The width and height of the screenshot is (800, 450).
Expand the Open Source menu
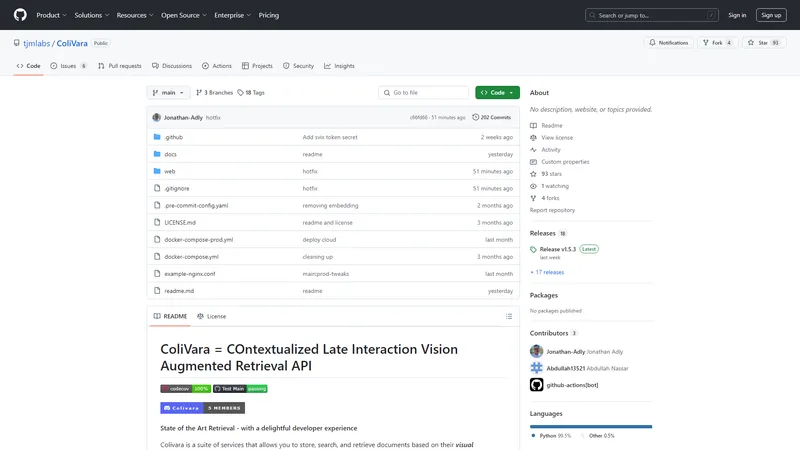click(x=184, y=15)
